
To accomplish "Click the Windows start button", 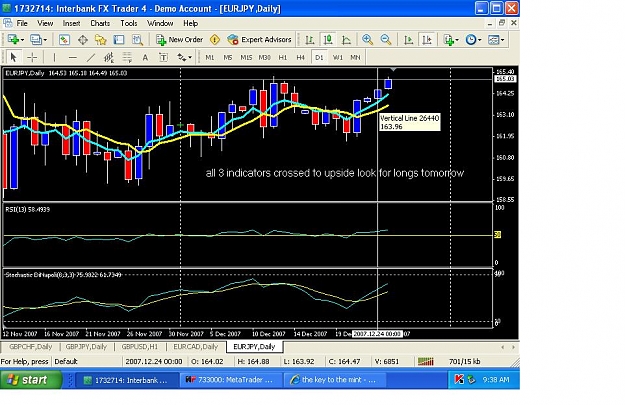I will (x=31, y=379).
